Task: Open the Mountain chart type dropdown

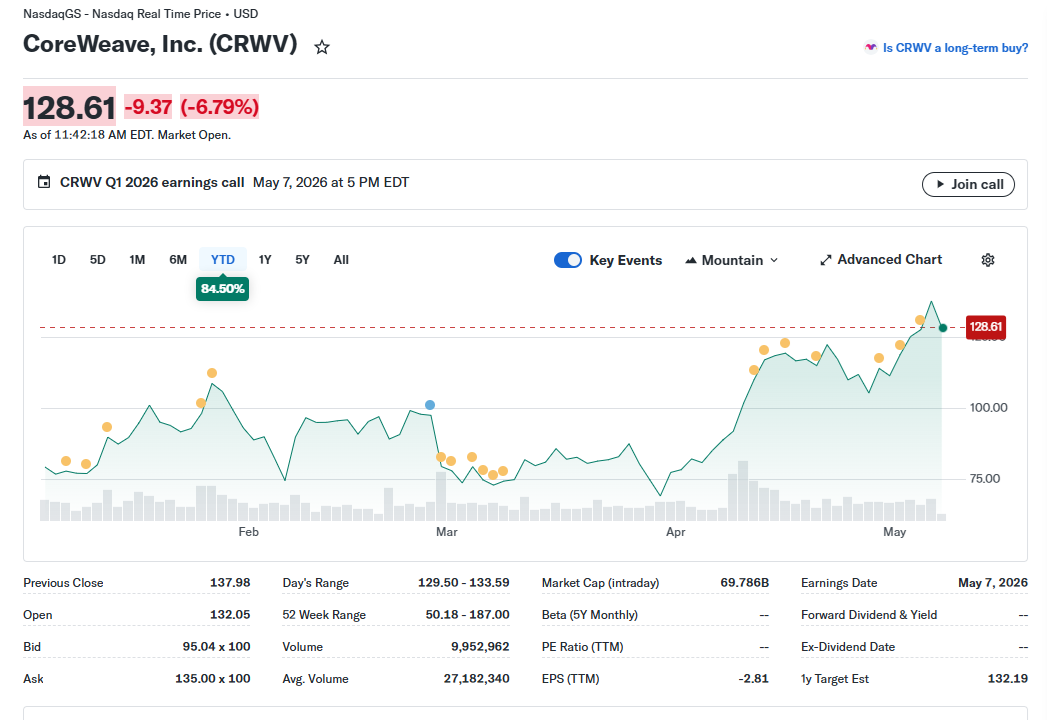Action: click(x=732, y=260)
